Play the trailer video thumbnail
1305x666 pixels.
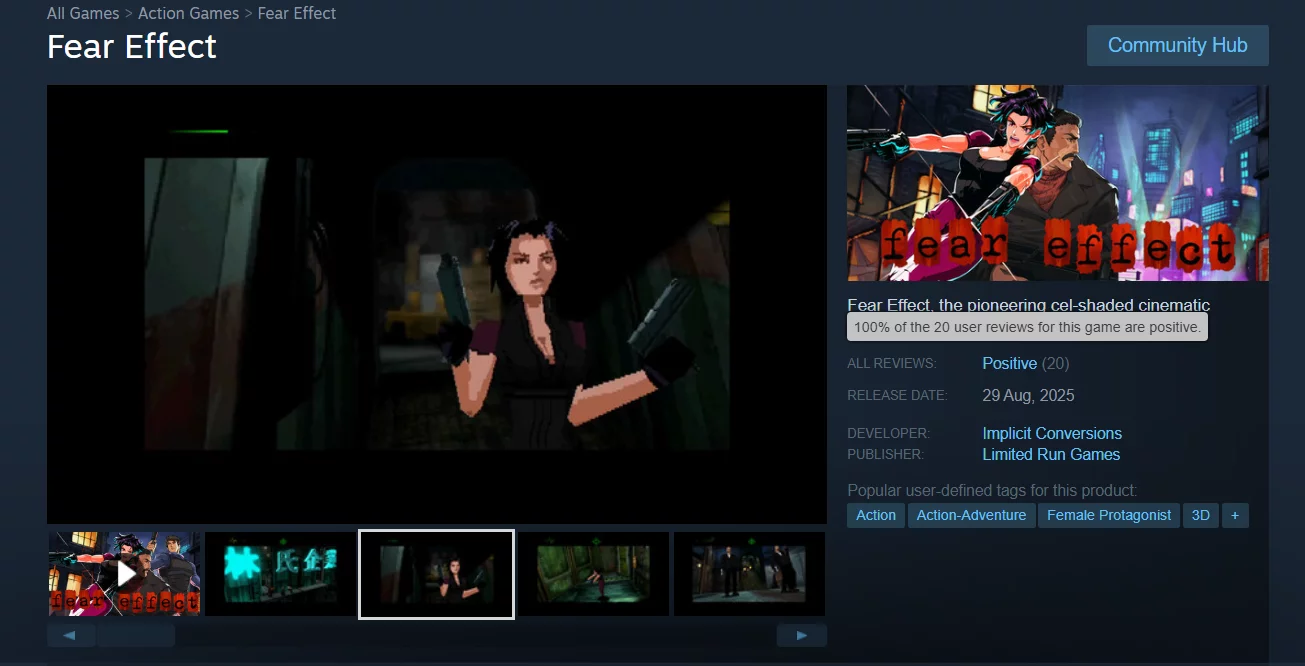125,573
